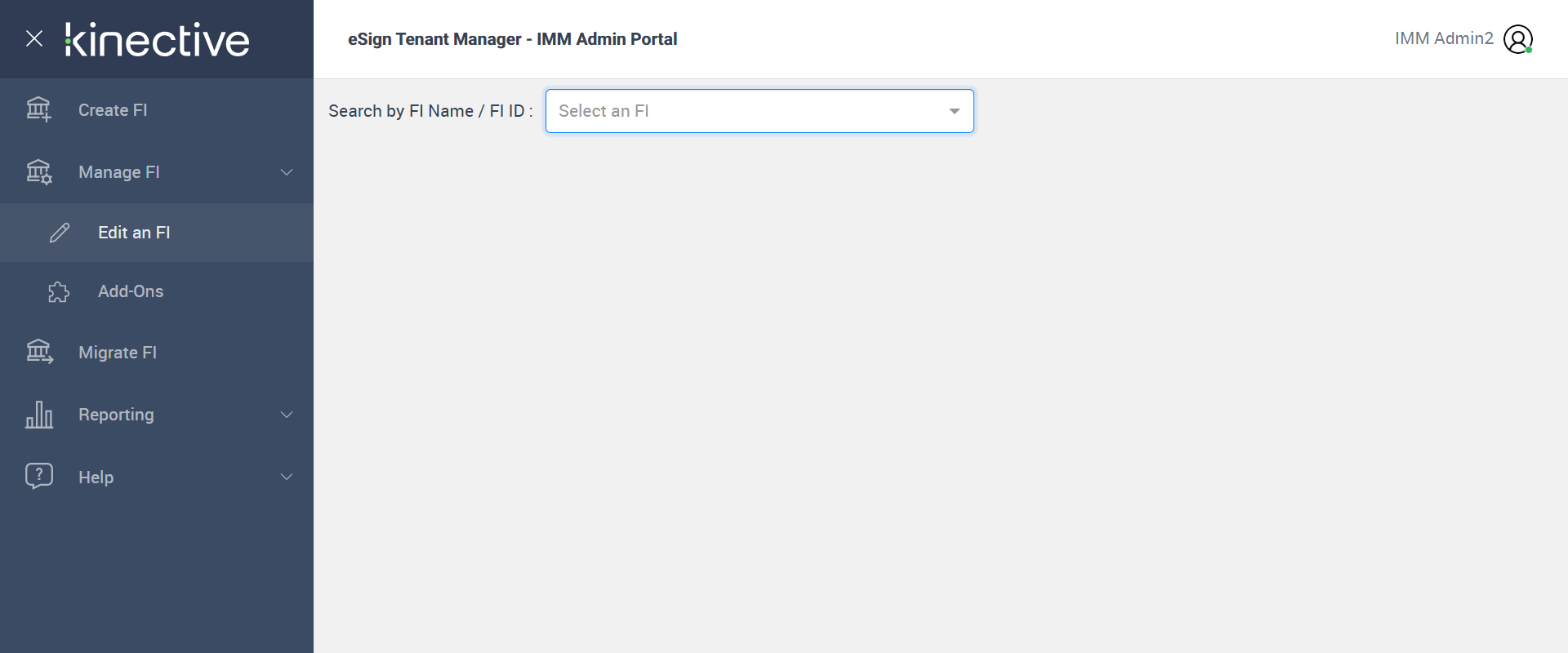
Task: Click the Reporting bar chart icon
Action: 39,415
